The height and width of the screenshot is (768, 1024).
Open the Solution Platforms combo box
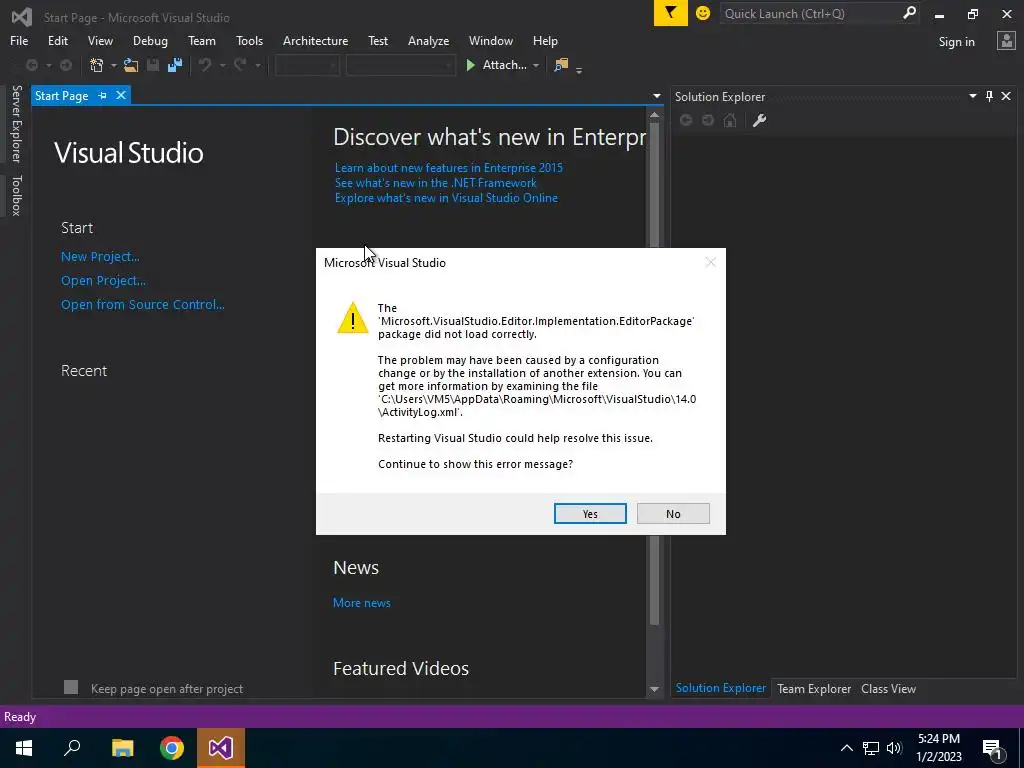tap(400, 65)
